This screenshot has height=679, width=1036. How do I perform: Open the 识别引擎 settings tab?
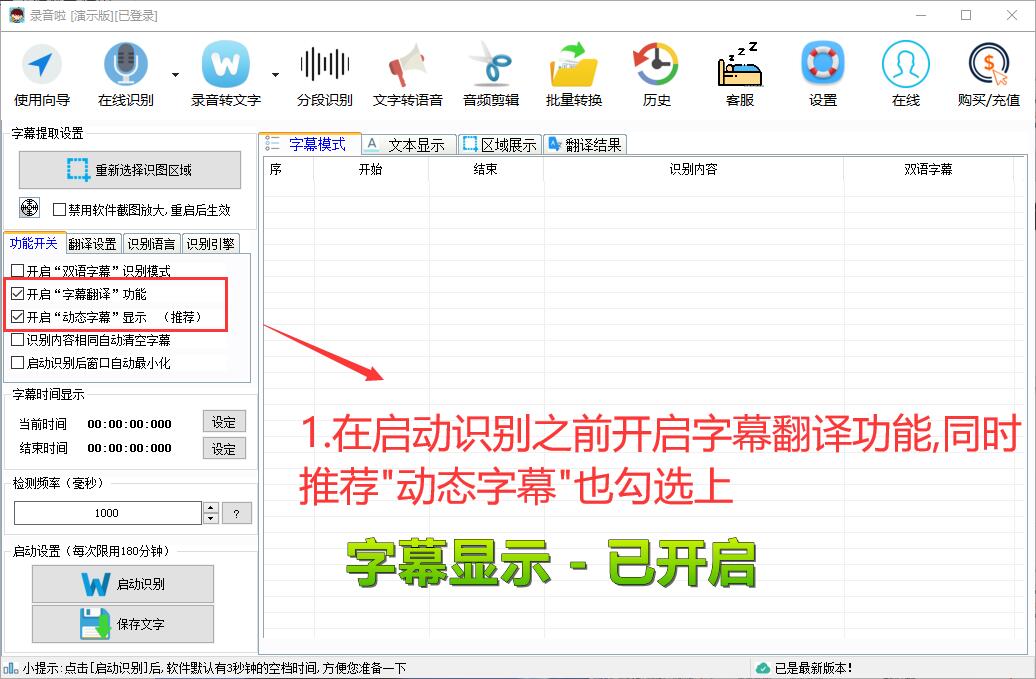coord(210,242)
